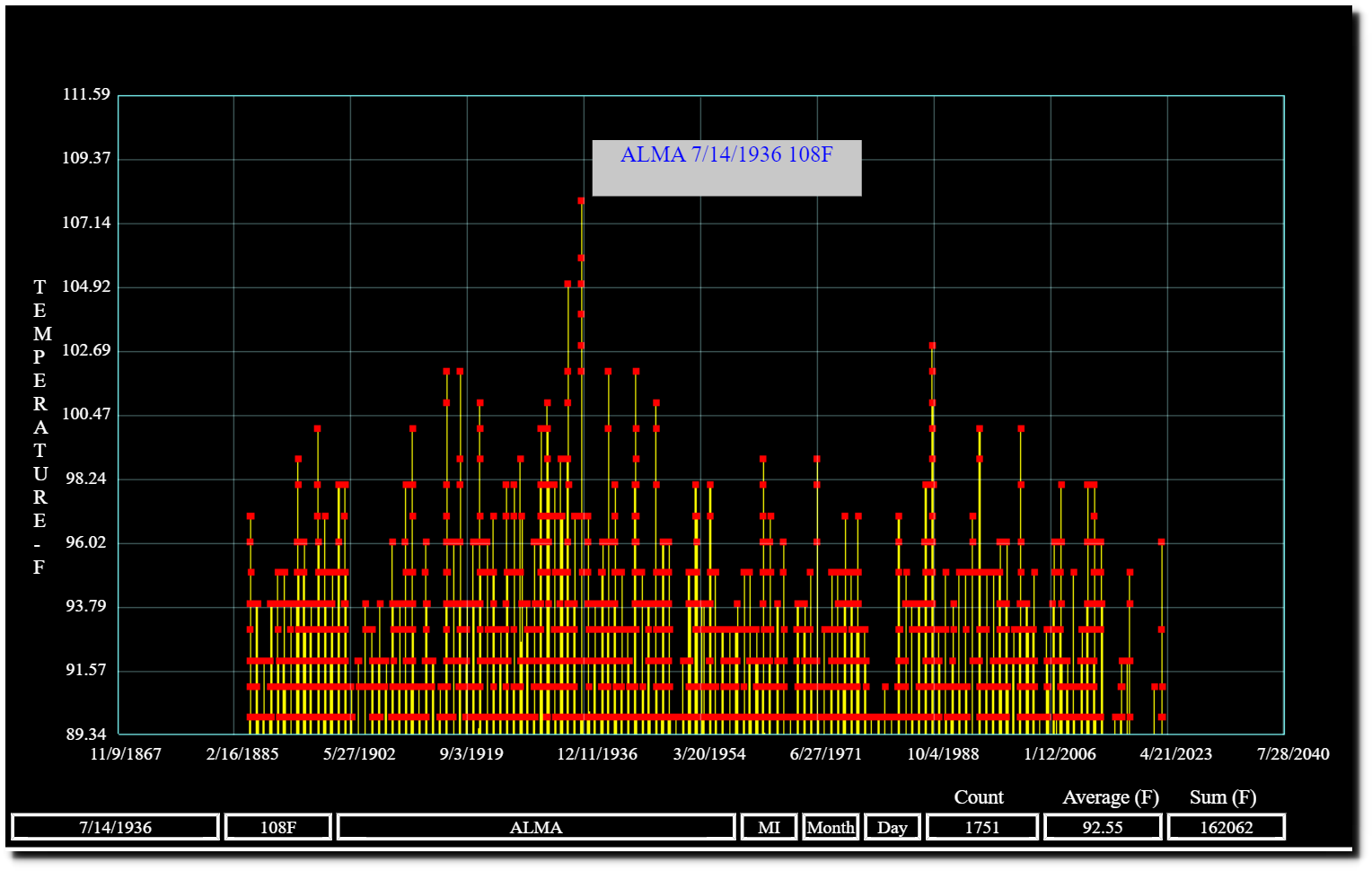
Task: Click y-axis label 100.47
Action: coord(86,414)
